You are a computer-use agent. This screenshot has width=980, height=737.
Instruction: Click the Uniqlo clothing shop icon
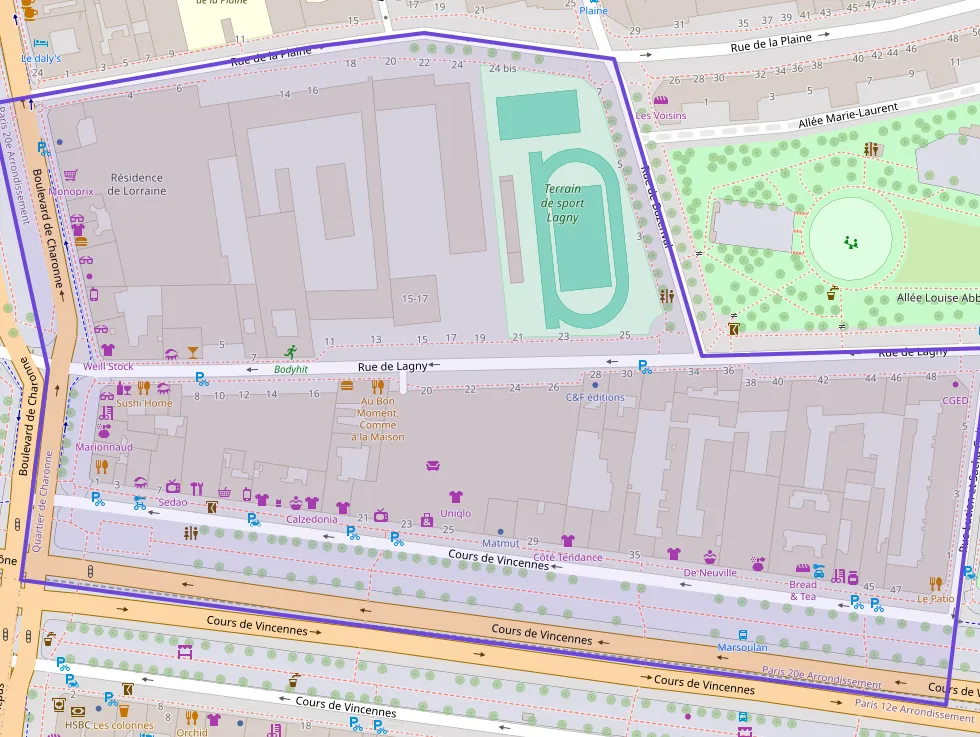(x=456, y=496)
